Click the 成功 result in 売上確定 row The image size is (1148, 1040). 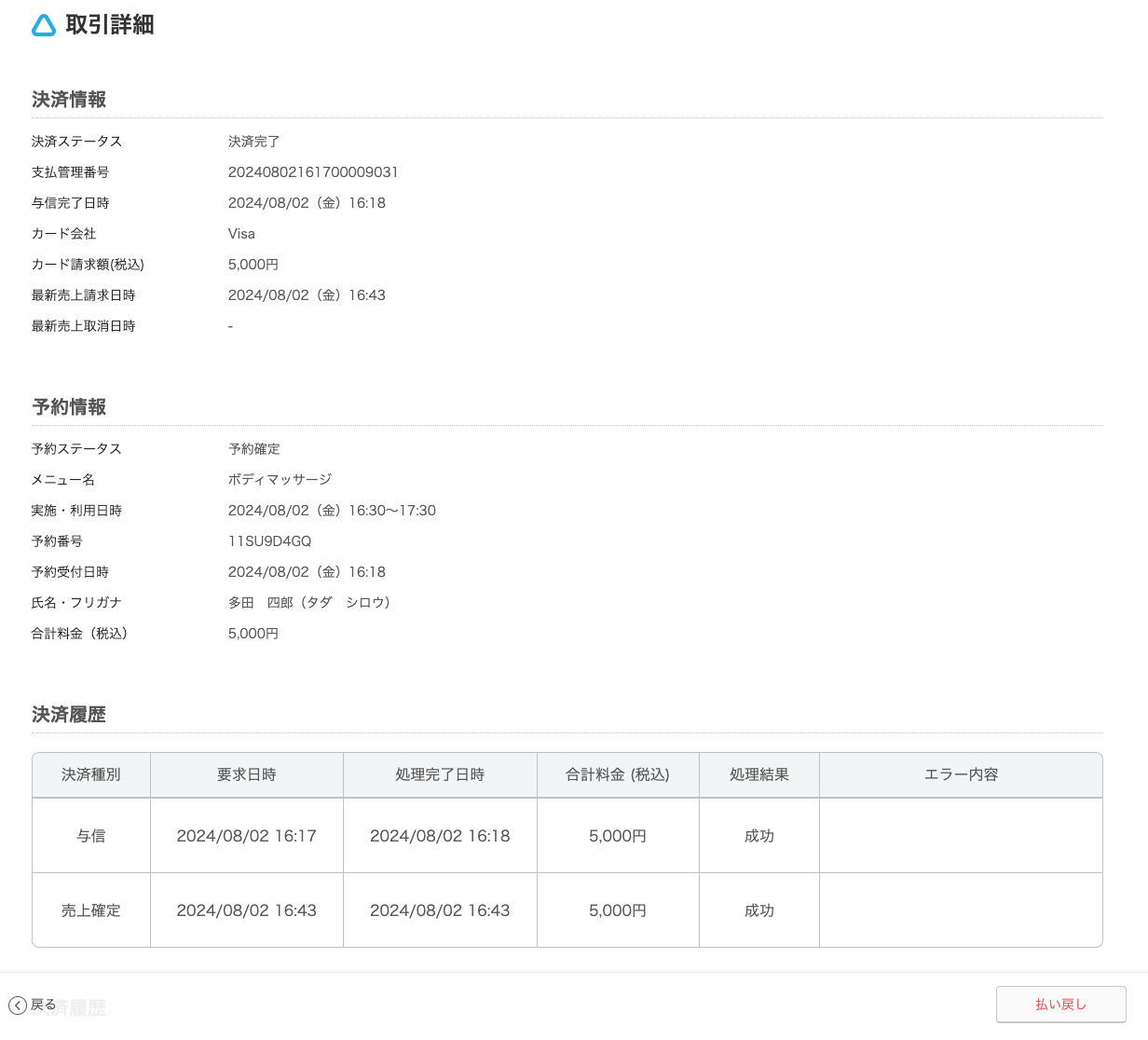[759, 910]
